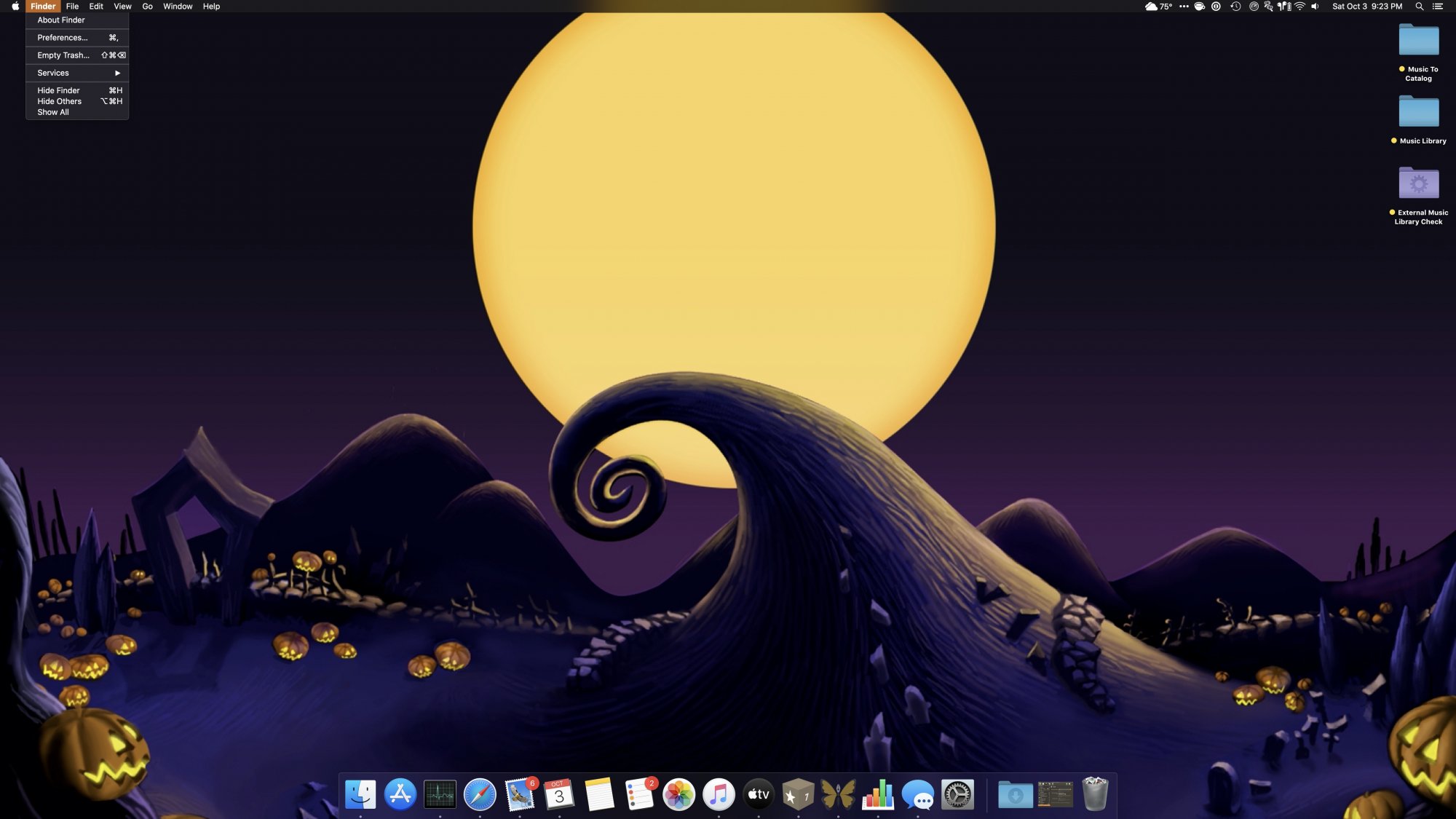Screen dimensions: 1456x819
Task: Open the Go menu
Action: (148, 7)
